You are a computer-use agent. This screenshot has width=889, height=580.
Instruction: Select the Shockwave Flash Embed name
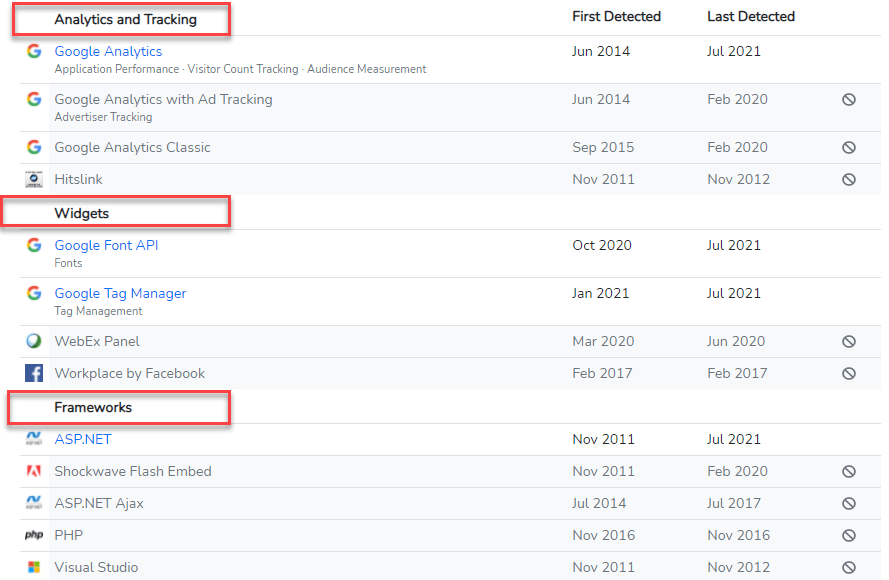133,471
